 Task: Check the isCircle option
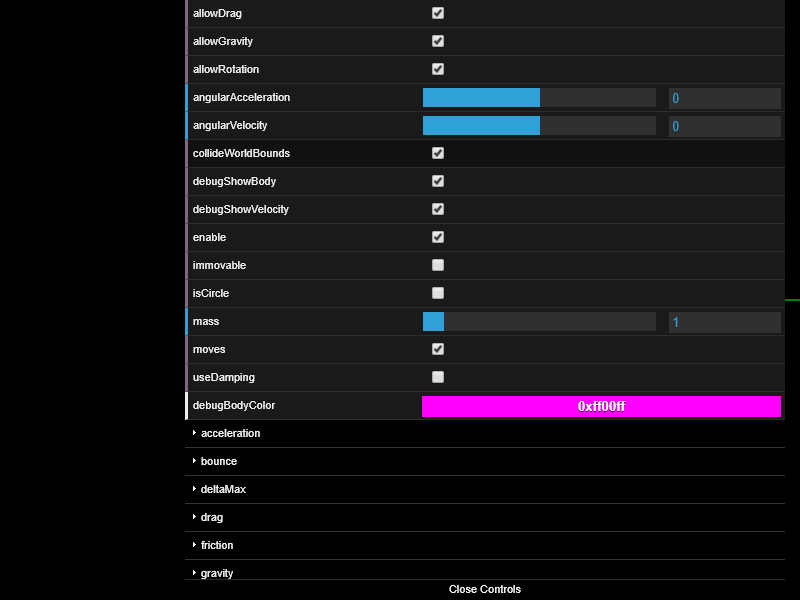pyautogui.click(x=437, y=293)
